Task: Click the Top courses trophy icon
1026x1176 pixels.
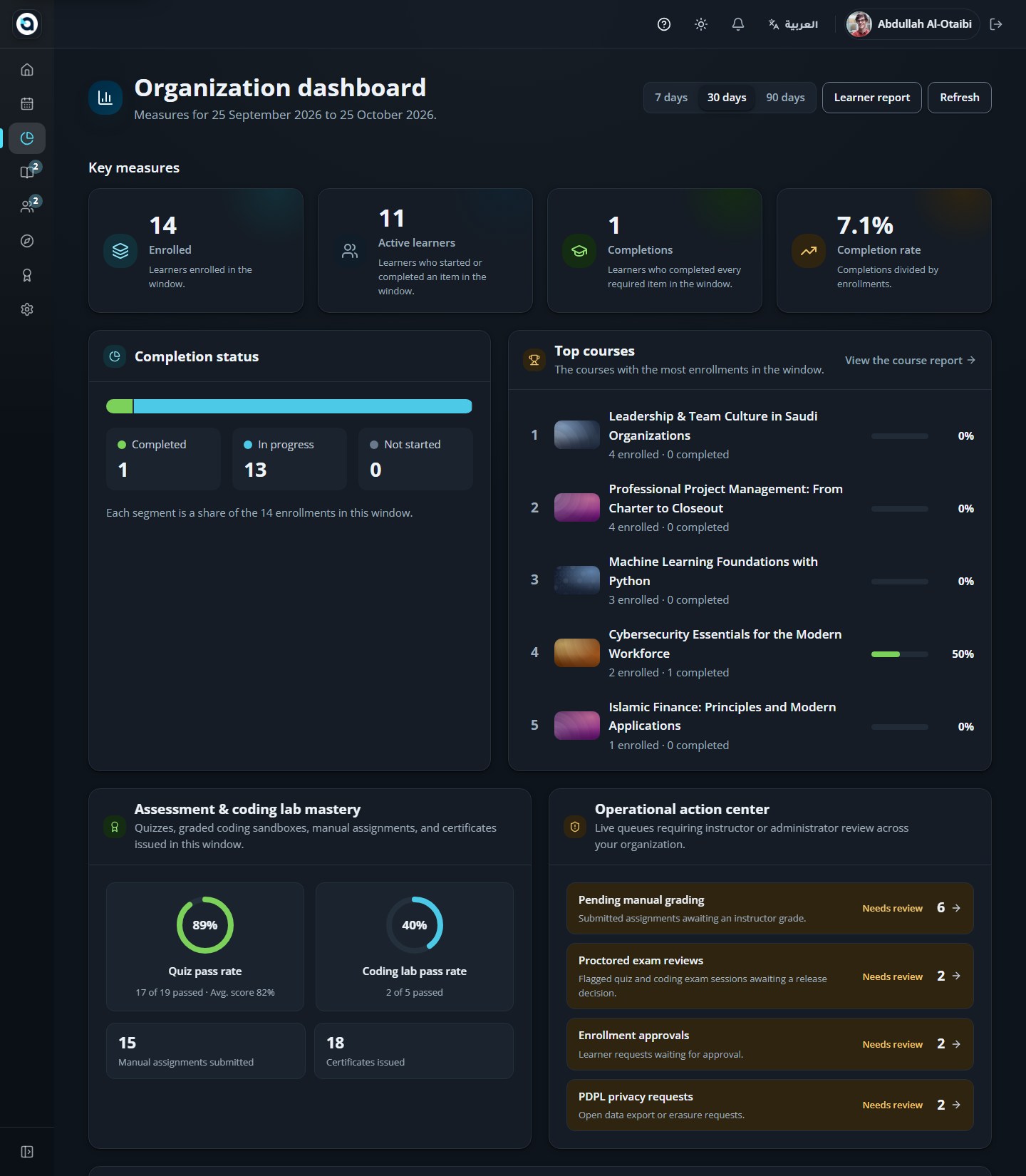Action: (534, 360)
